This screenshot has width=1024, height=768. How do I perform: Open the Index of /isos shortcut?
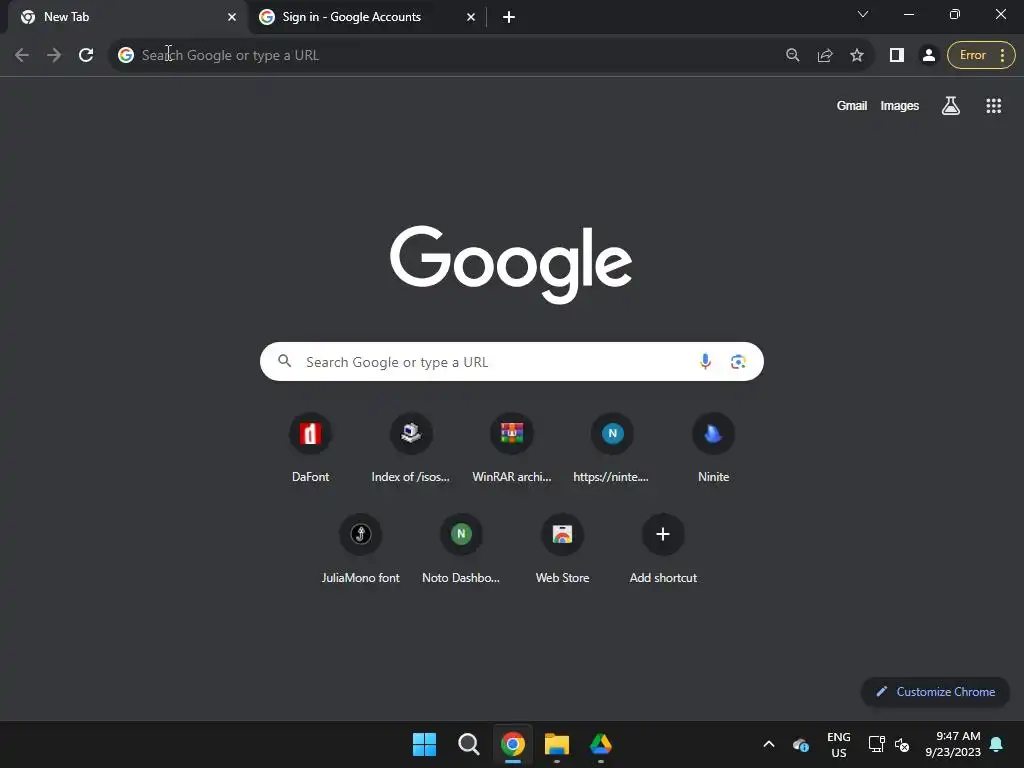(411, 447)
